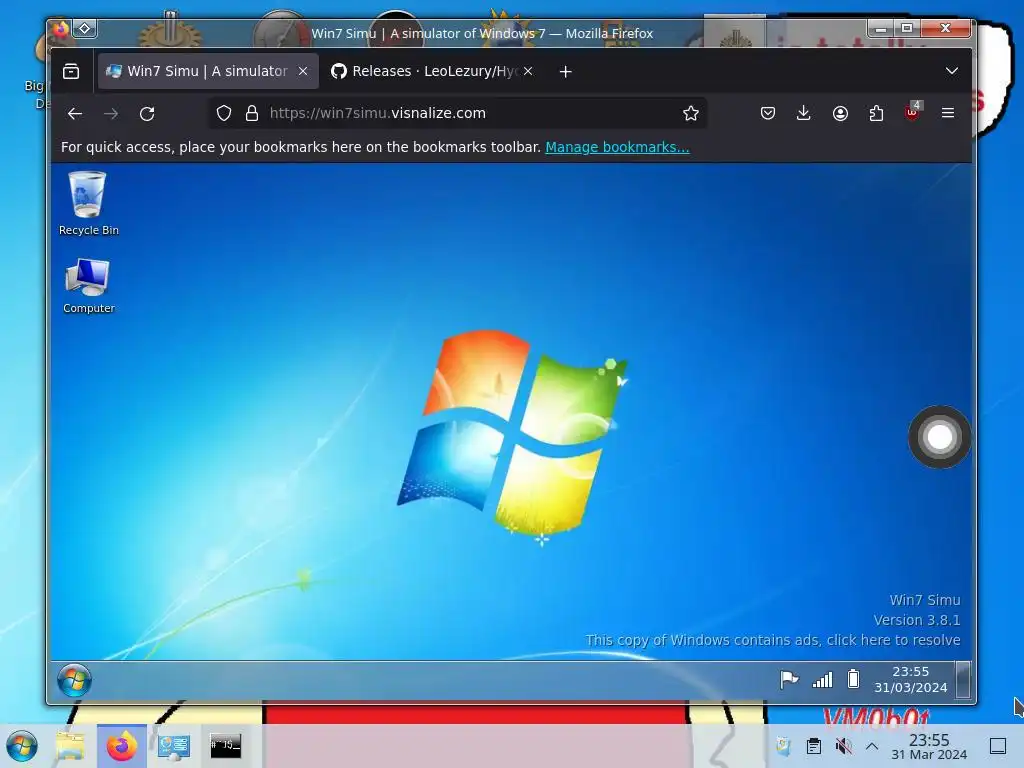
Task: Tap the floating round assistive button
Action: coord(939,437)
